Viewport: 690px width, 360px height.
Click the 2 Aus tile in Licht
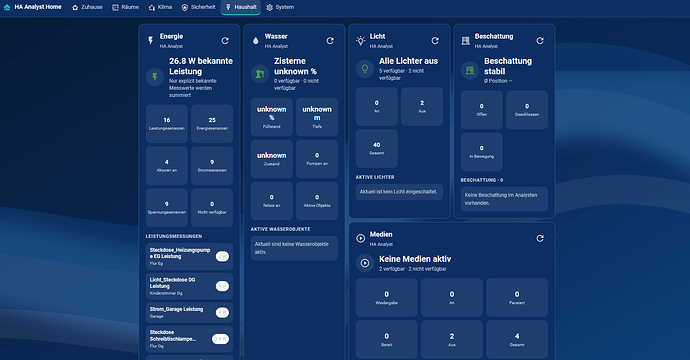422,107
